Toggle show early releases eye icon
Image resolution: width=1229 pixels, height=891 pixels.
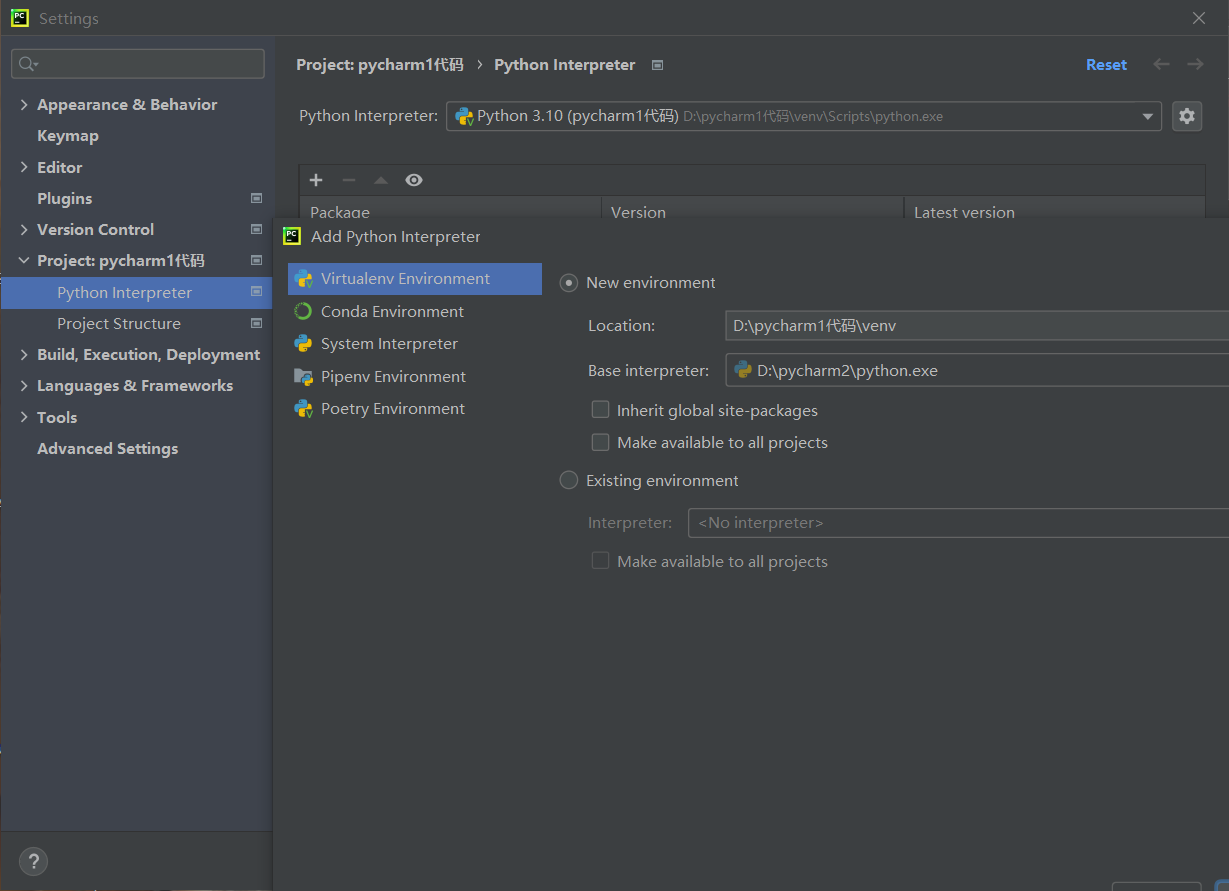pos(414,180)
